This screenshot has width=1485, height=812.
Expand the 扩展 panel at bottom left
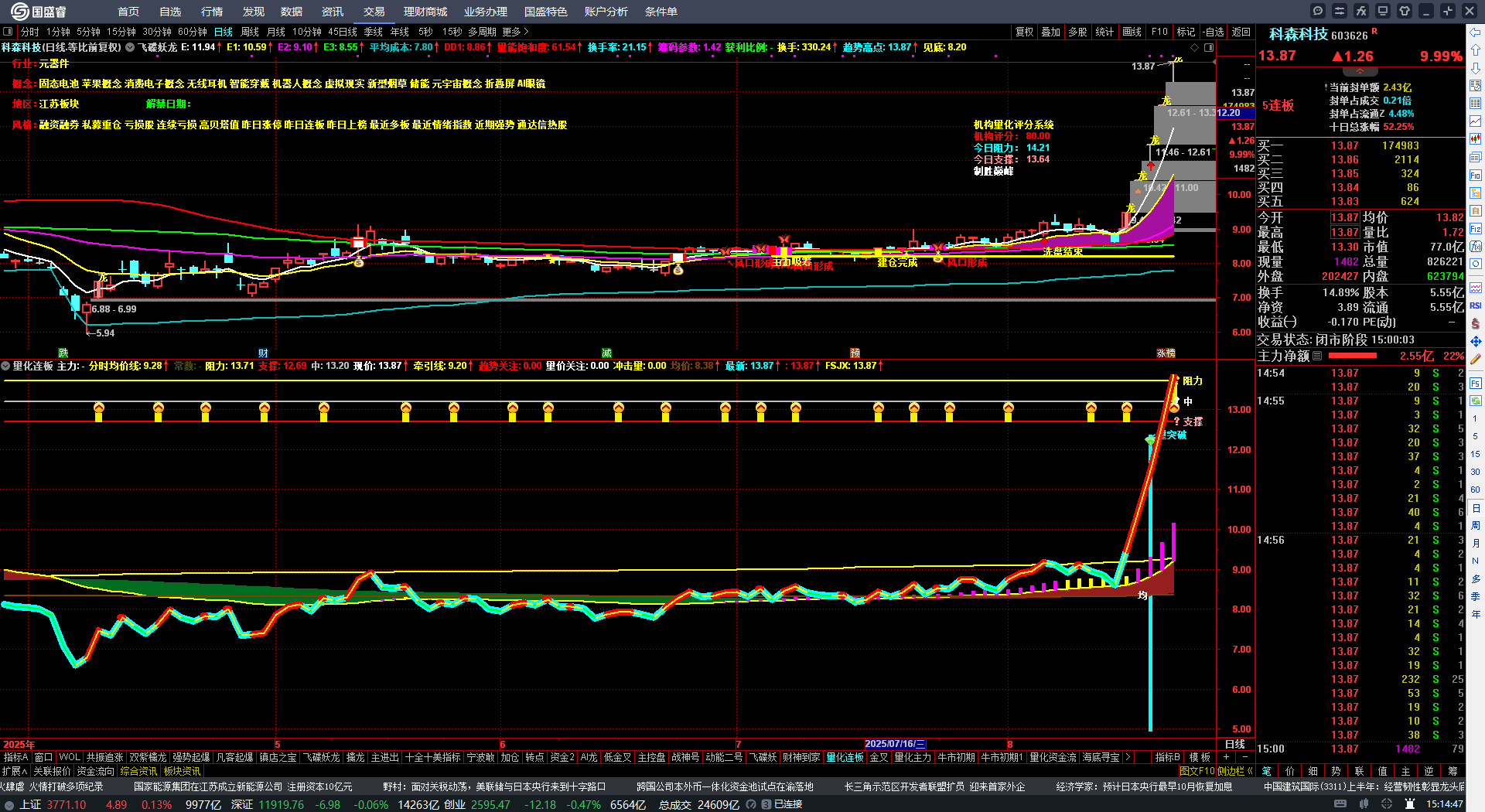[15, 771]
